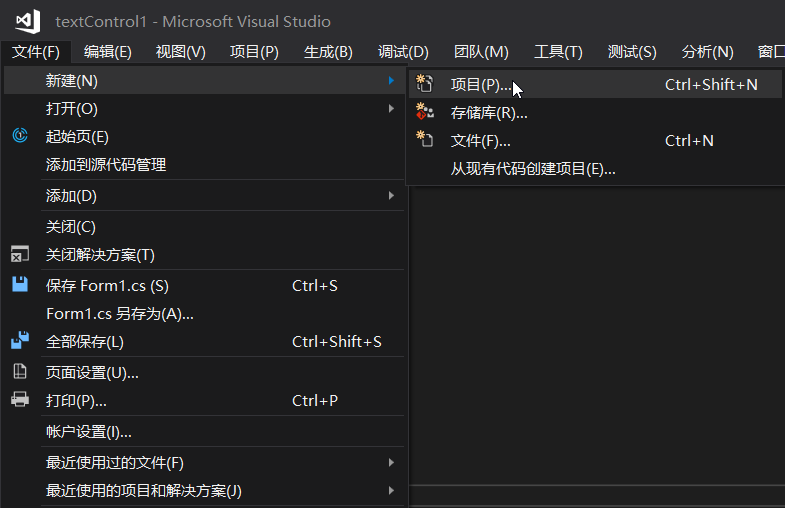Select 全部保存(L) menu entry
Image resolution: width=785 pixels, height=508 pixels.
204,342
